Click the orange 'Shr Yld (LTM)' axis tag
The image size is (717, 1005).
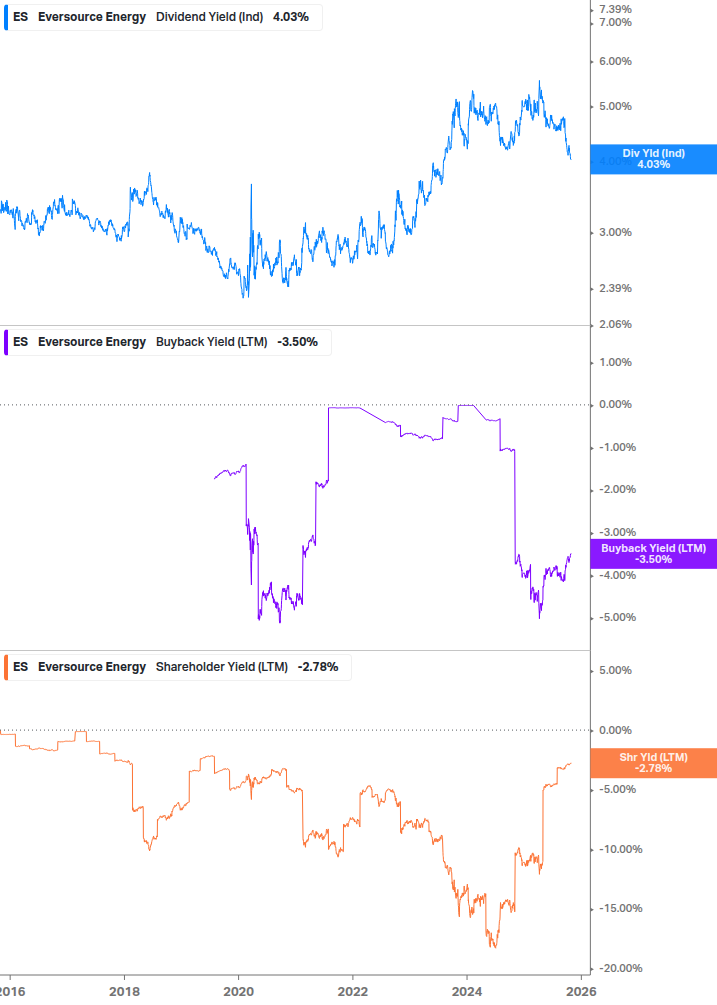click(654, 763)
